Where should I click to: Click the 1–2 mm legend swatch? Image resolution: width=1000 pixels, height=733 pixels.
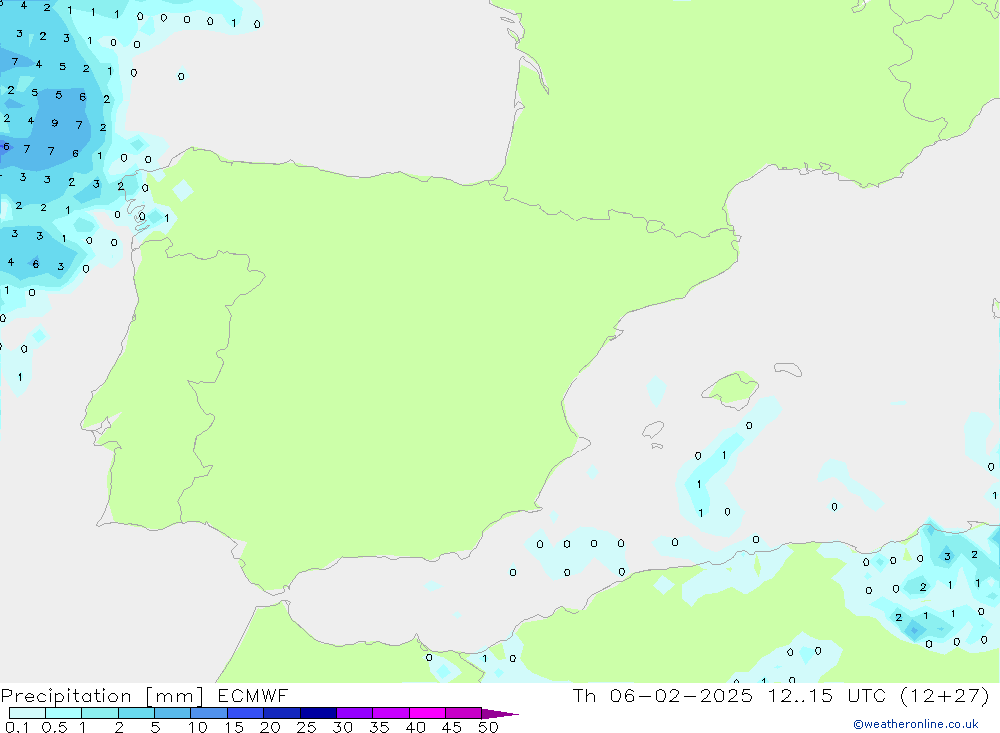pyautogui.click(x=99, y=713)
